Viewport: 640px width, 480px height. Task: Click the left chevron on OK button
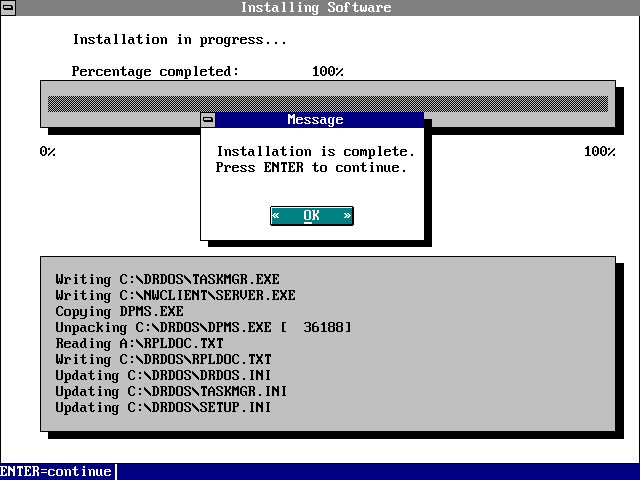click(276, 216)
